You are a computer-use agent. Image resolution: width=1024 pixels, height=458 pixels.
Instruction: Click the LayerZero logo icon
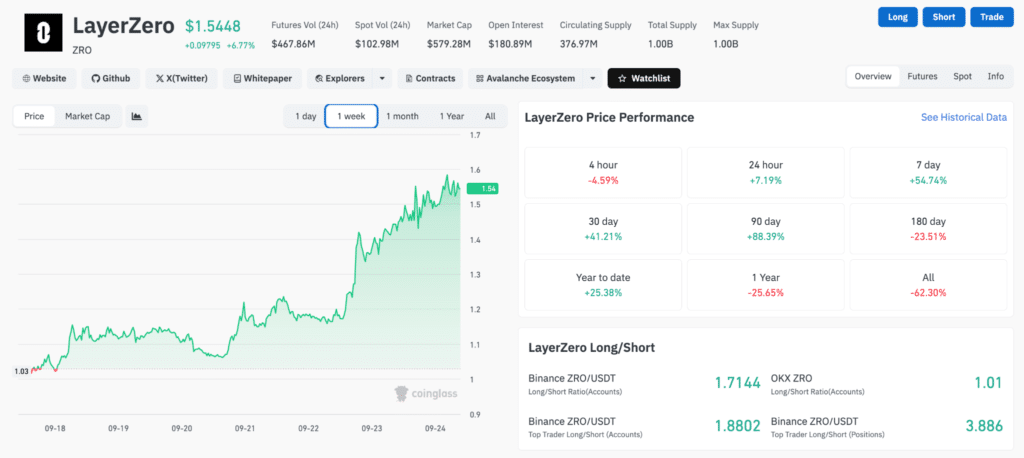click(44, 32)
